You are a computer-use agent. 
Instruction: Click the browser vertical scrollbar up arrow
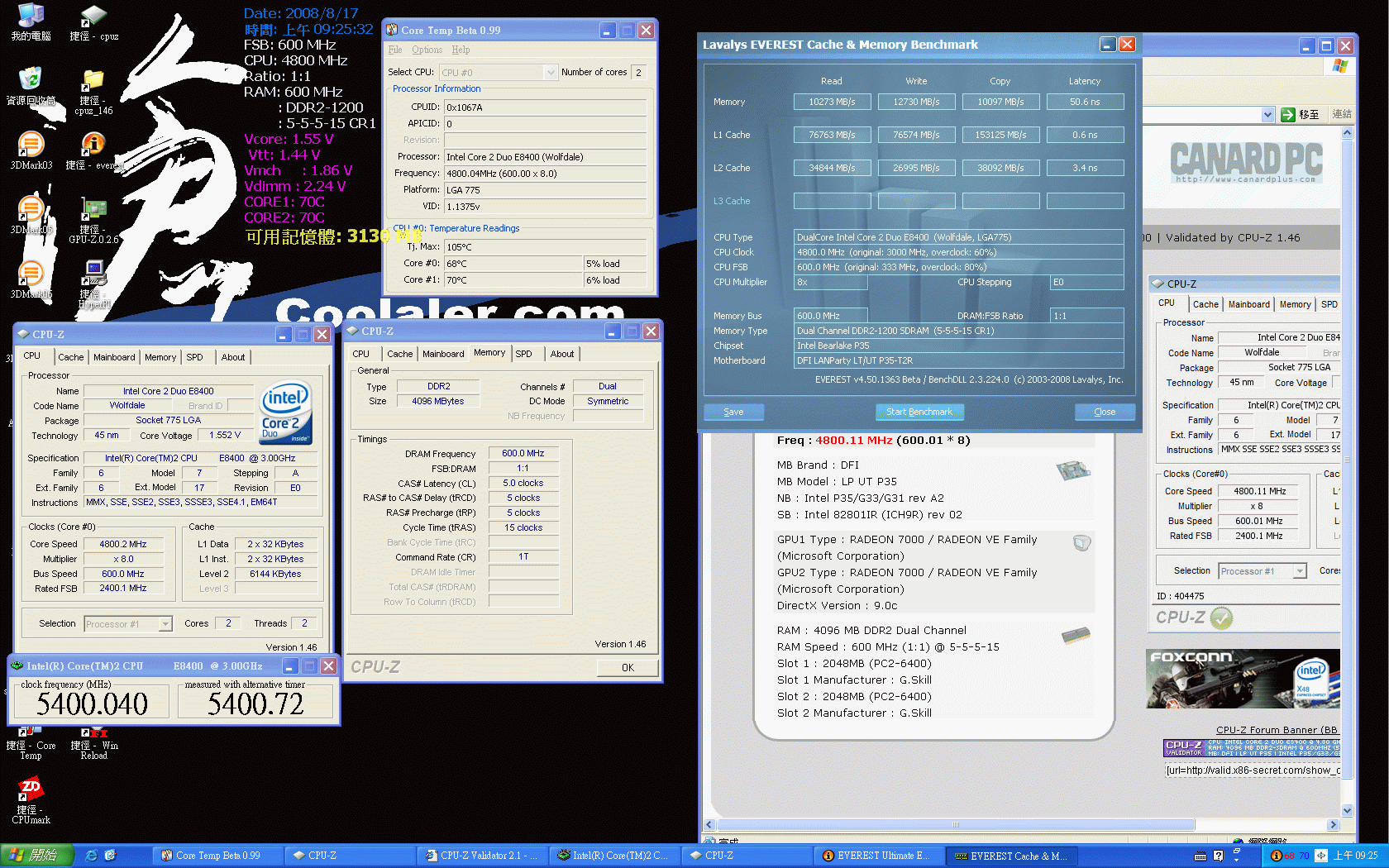1347,132
